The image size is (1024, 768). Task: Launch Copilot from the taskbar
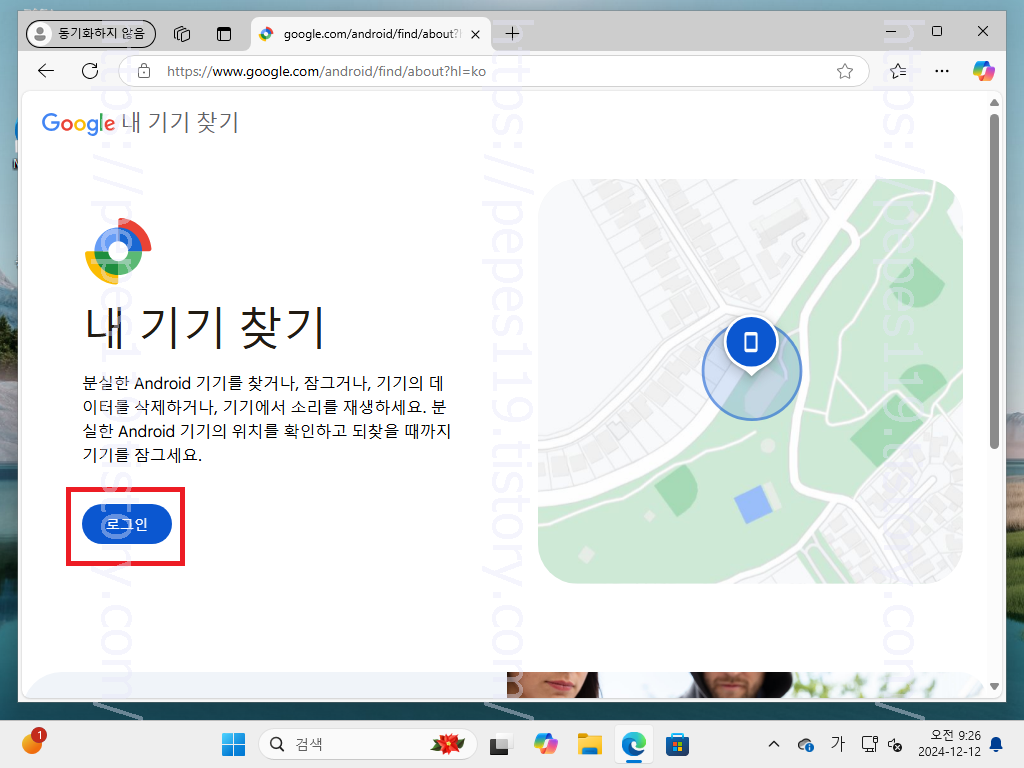coord(545,744)
